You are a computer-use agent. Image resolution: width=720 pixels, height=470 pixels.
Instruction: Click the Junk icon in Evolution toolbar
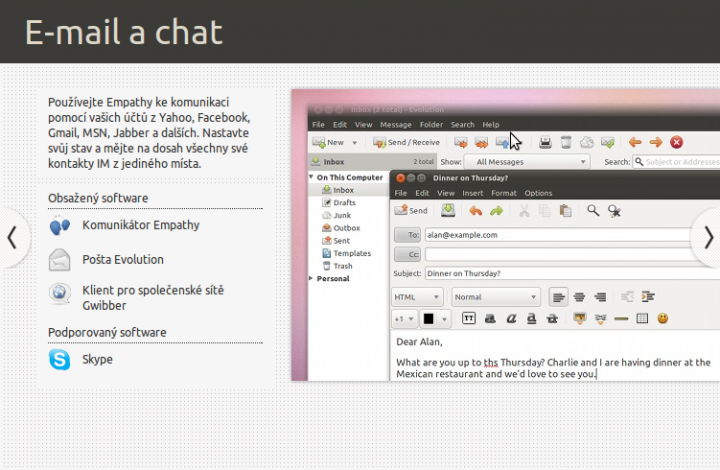586,143
